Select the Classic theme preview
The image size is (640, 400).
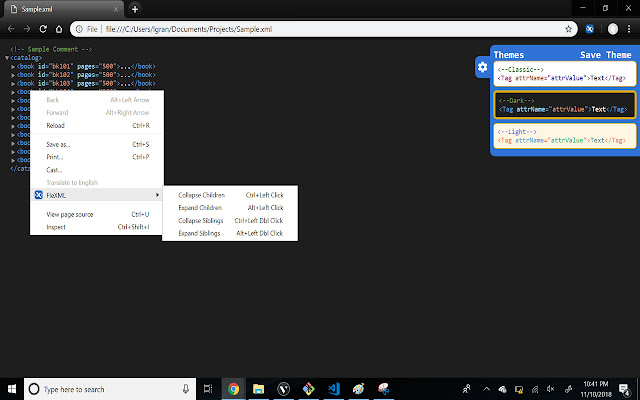(564, 74)
